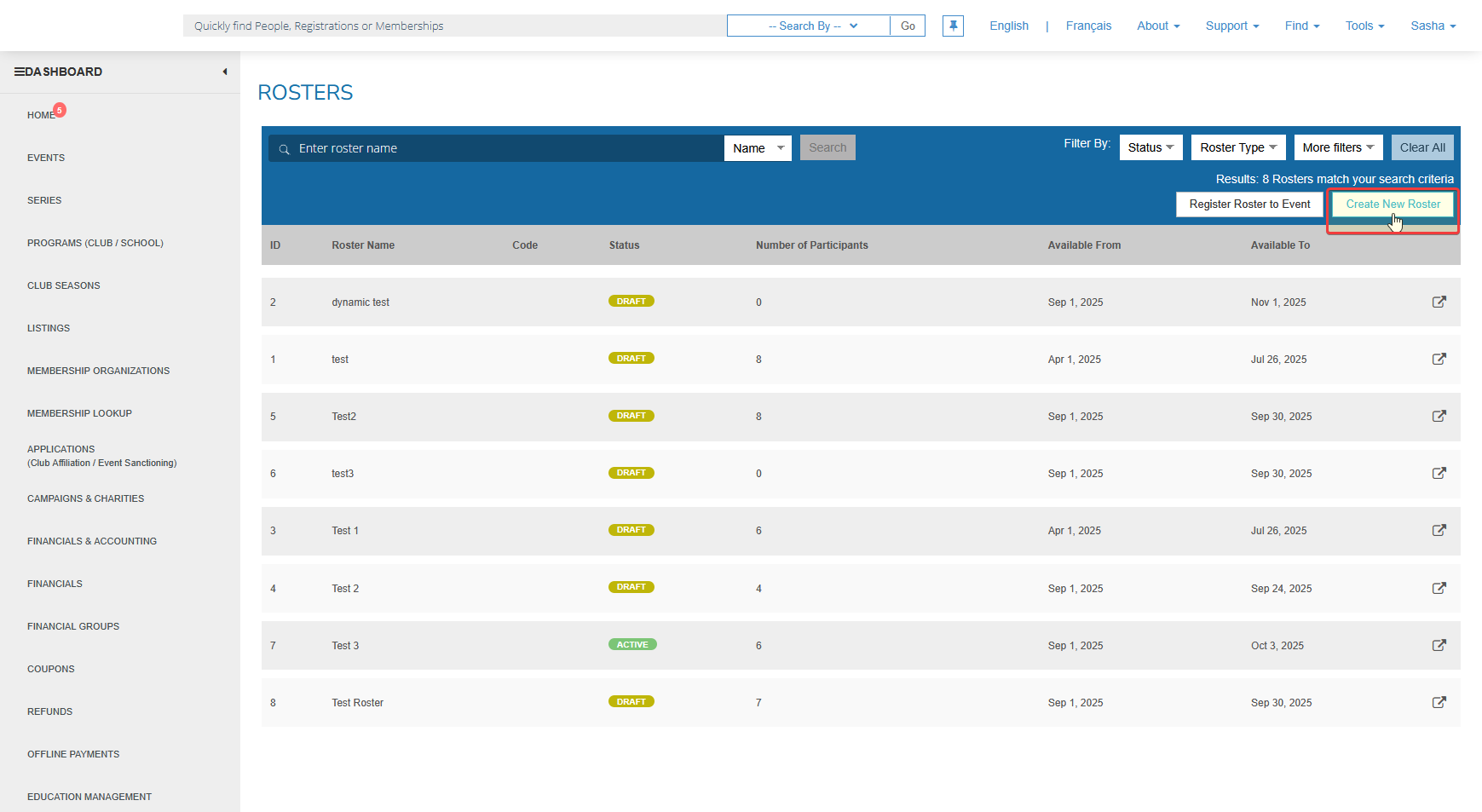This screenshot has width=1482, height=812.
Task: Expand the Roster Type filter dropdown
Action: tap(1237, 147)
